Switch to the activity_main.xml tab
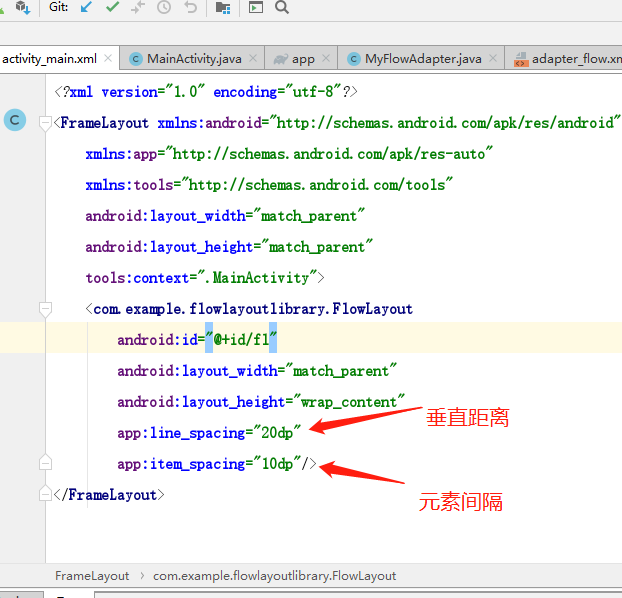622x598 pixels. (49, 59)
